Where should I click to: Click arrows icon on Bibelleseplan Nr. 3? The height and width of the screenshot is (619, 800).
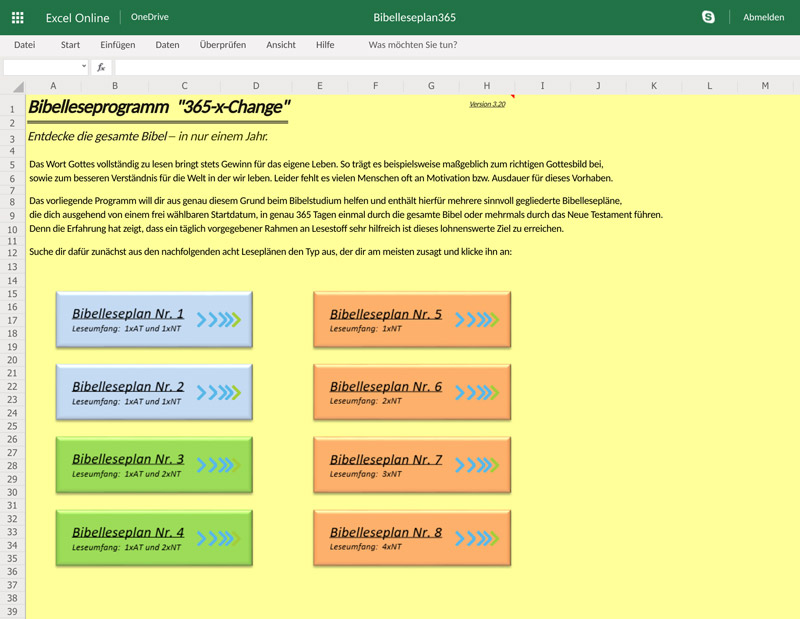[219, 465]
